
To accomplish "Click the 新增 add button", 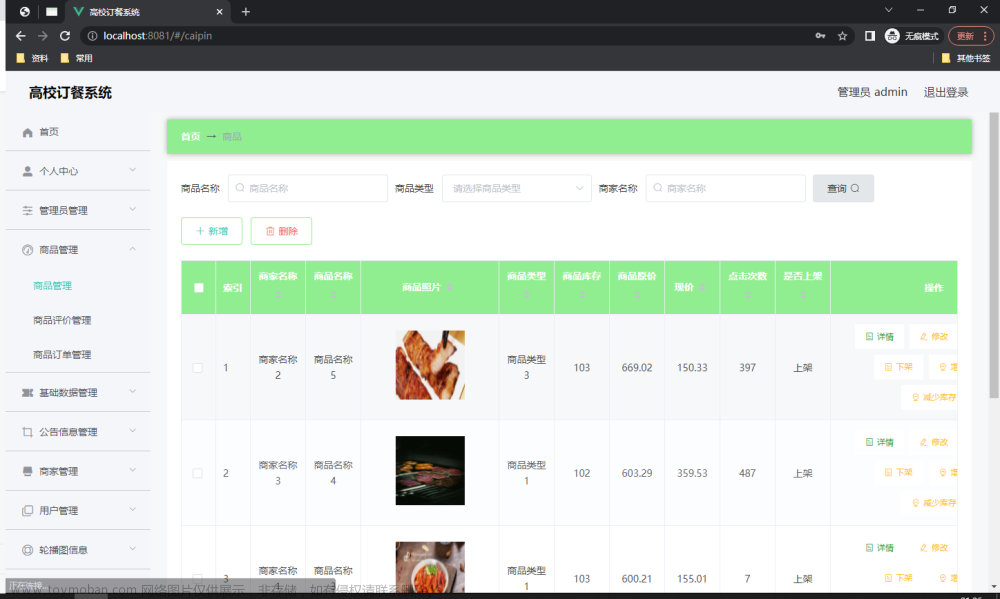I will pos(212,231).
